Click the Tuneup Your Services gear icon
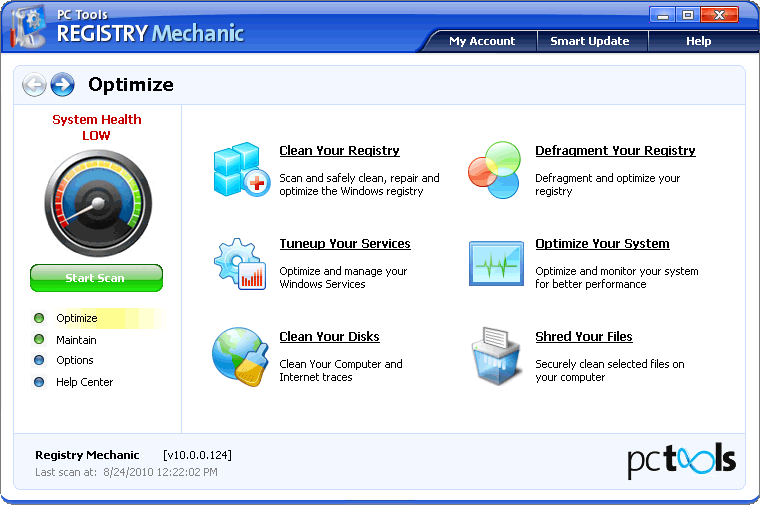This screenshot has width=760, height=505. 241,263
